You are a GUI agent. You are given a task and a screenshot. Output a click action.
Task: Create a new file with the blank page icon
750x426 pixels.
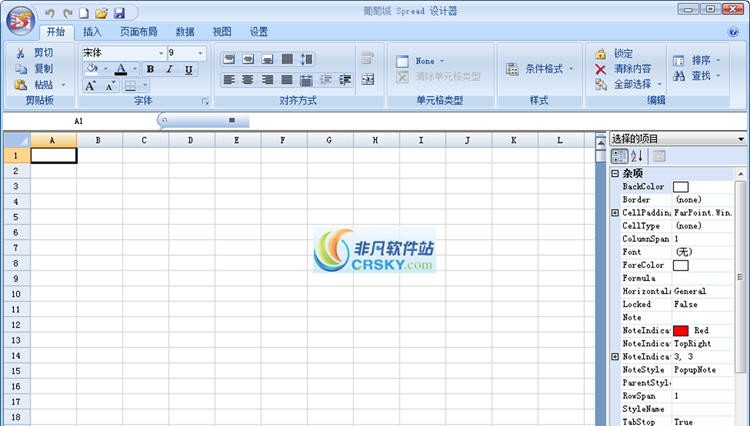pos(84,13)
